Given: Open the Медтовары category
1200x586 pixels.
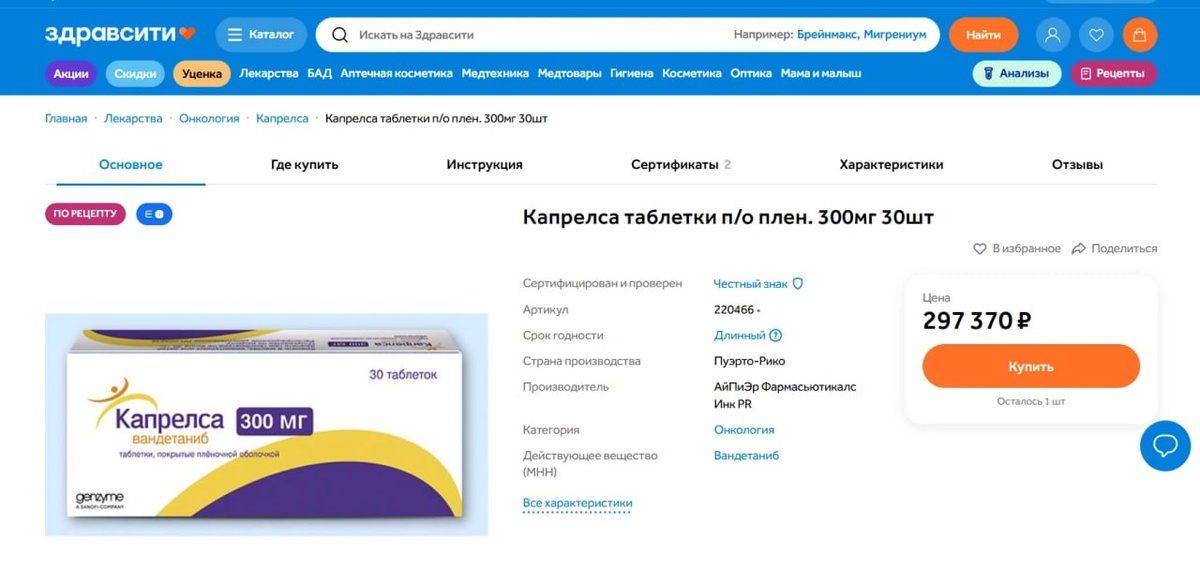Looking at the screenshot, I should [570, 73].
